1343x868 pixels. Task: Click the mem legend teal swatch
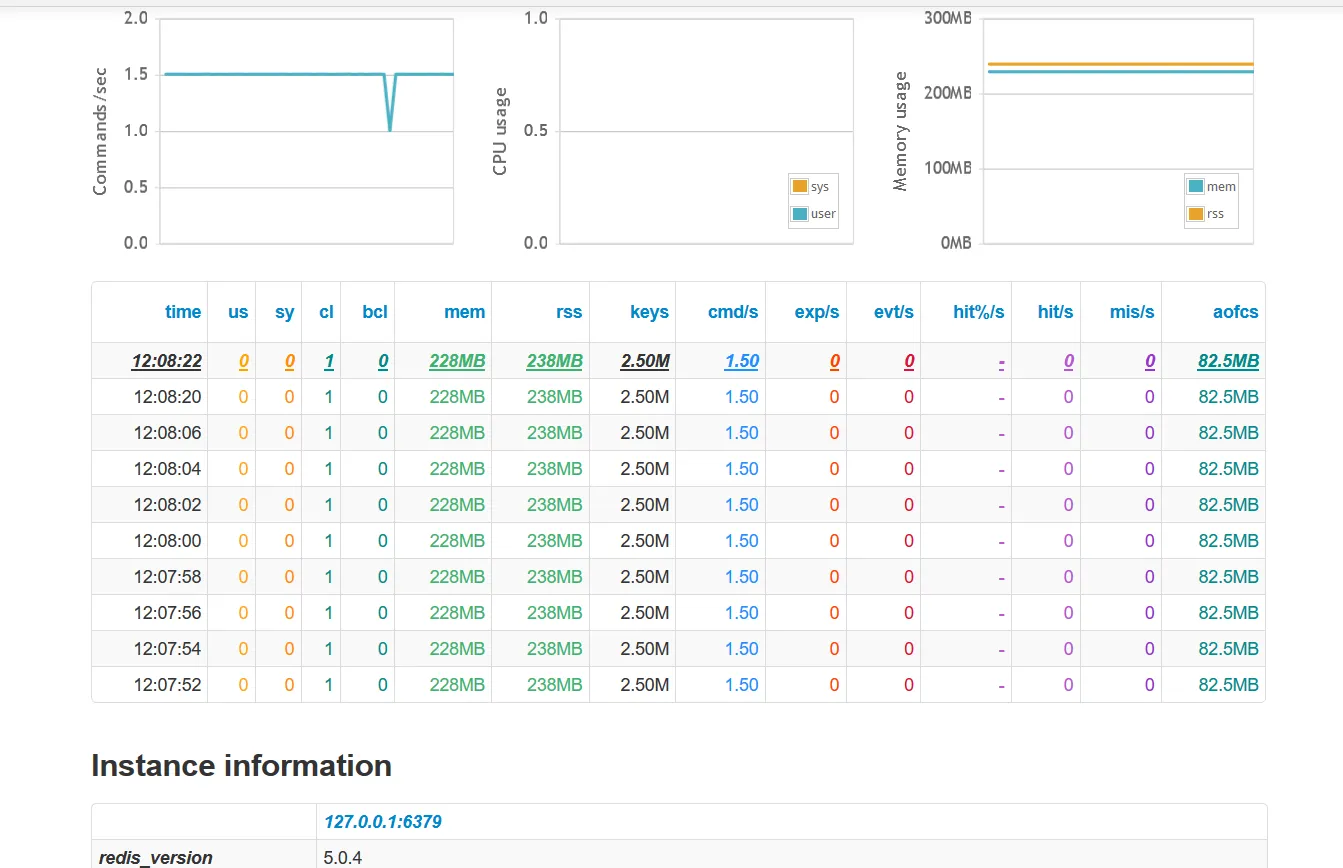click(1196, 186)
